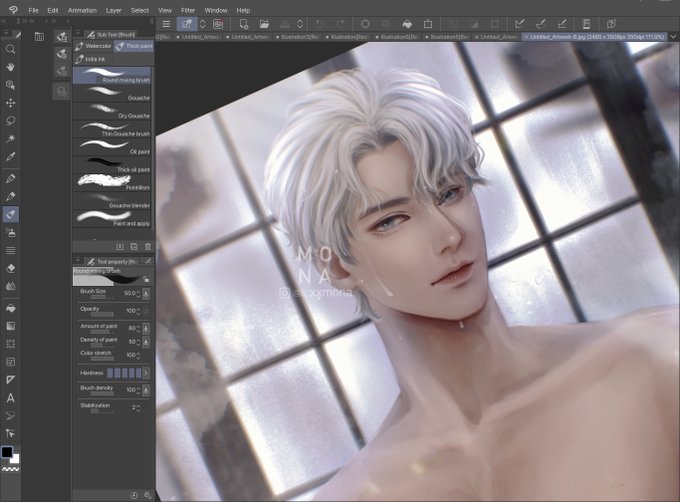
Task: Open the Clip Studio logo menu
Action: tap(13, 10)
